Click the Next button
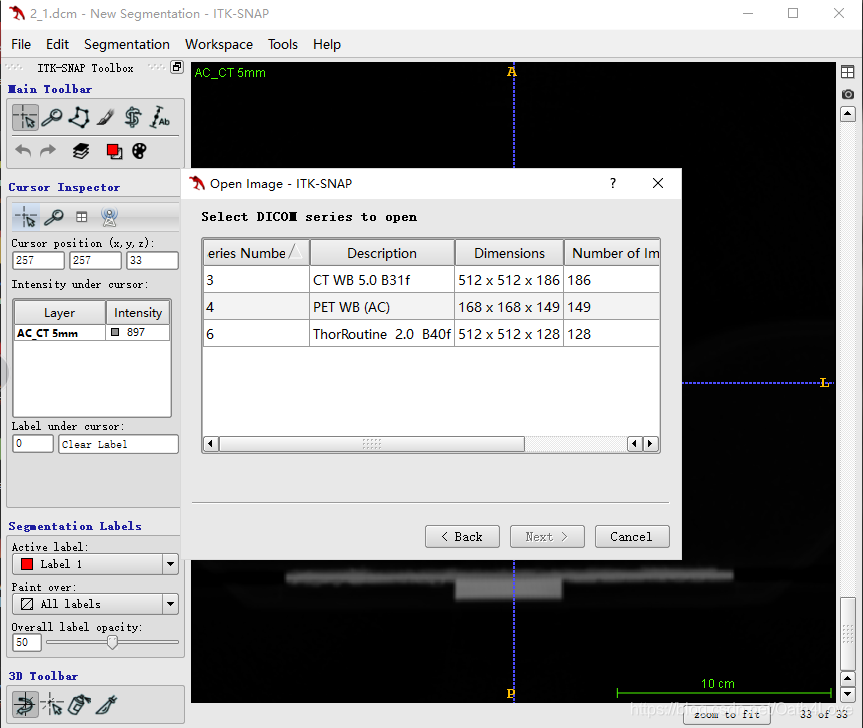Image resolution: width=863 pixels, height=728 pixels. (547, 537)
